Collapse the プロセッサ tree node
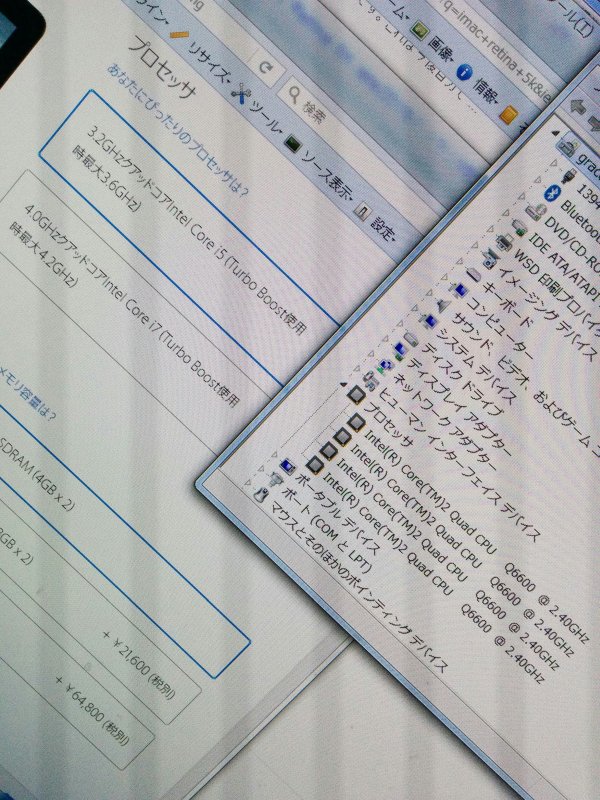600x800 pixels. pyautogui.click(x=344, y=383)
